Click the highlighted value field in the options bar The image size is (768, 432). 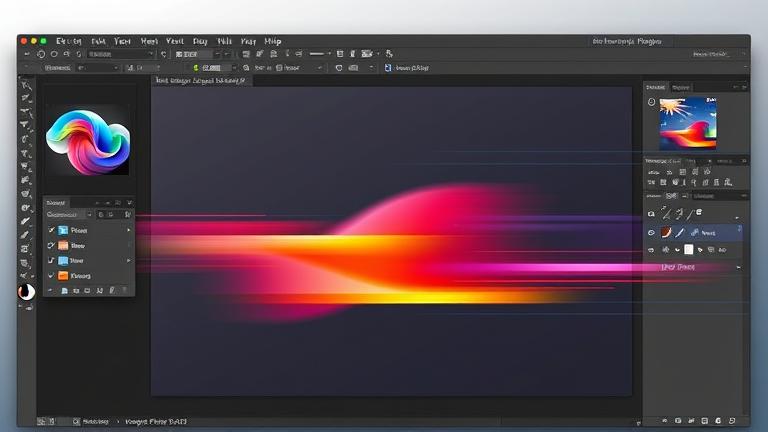click(x=215, y=68)
